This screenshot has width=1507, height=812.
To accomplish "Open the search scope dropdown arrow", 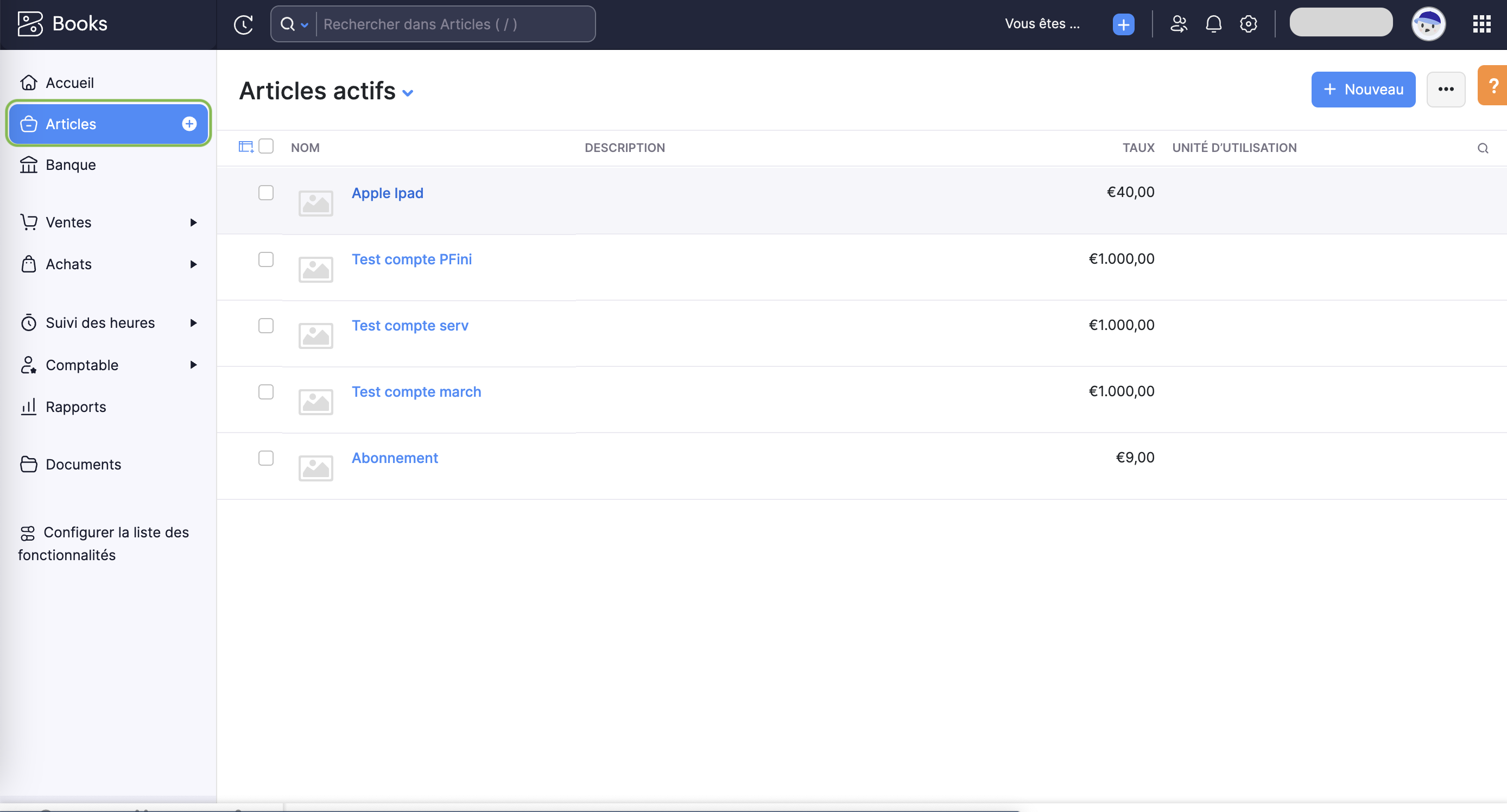I will pyautogui.click(x=304, y=25).
